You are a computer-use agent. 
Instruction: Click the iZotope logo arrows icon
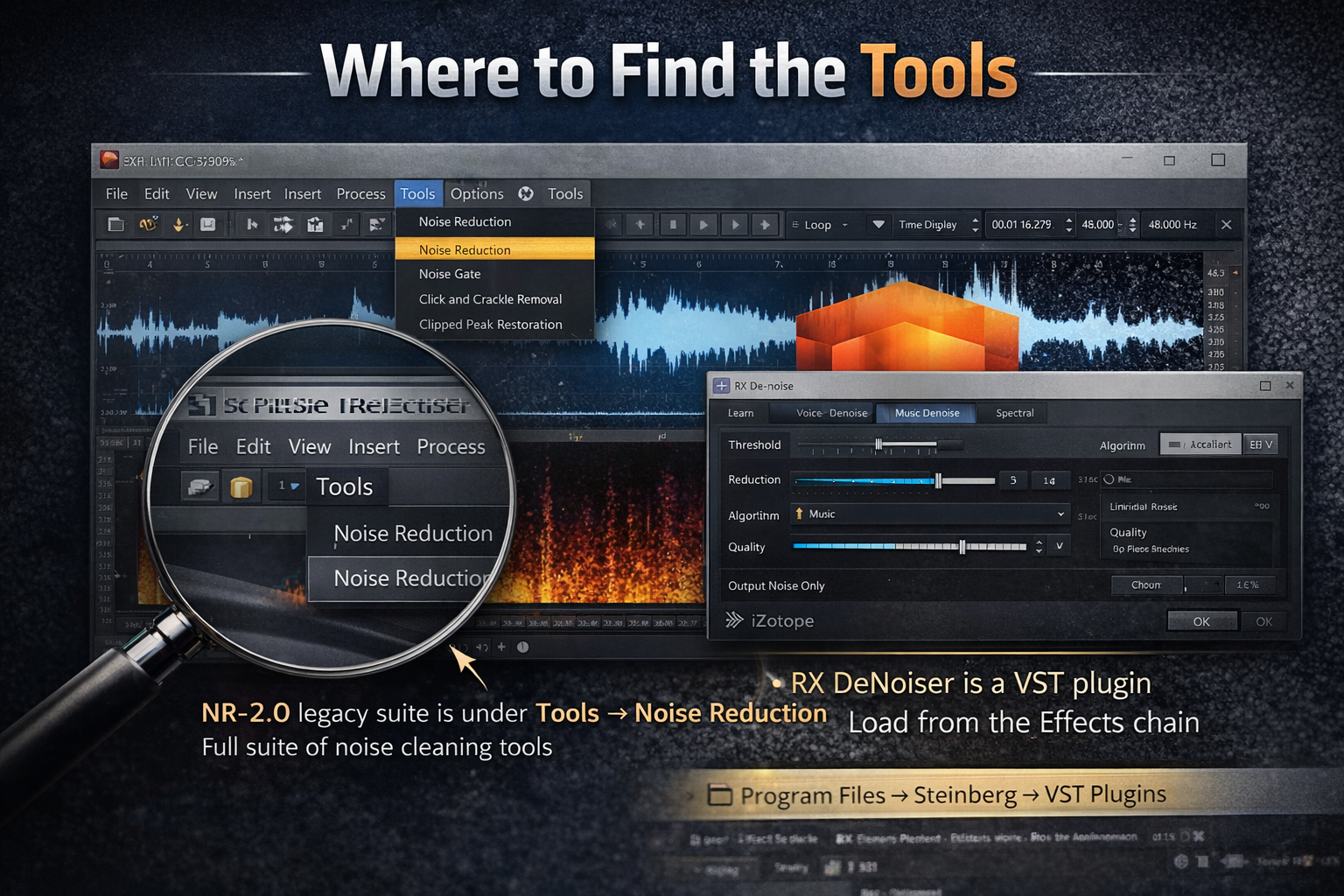[x=734, y=620]
